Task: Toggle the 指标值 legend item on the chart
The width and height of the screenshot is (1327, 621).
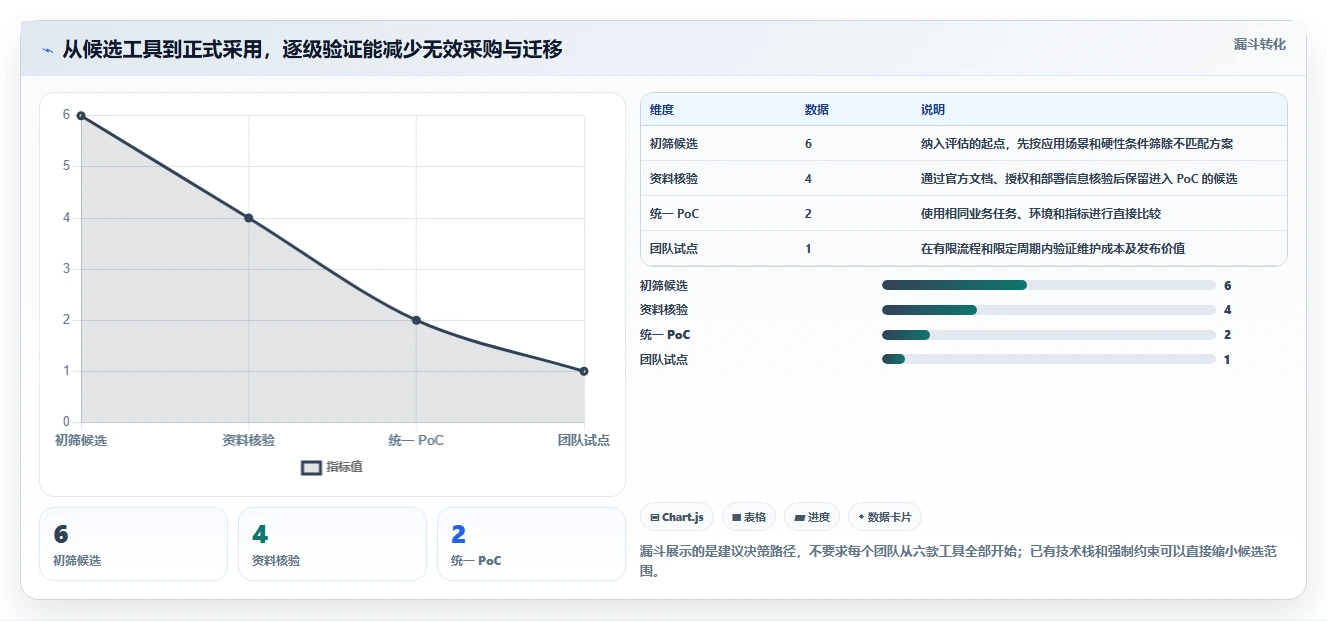Action: [332, 467]
